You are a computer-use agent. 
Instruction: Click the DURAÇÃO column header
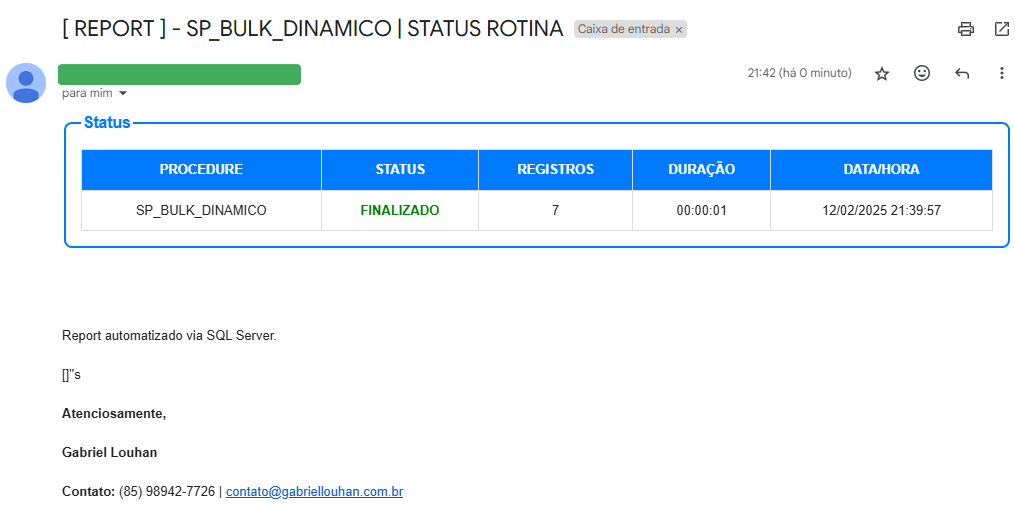(x=701, y=170)
